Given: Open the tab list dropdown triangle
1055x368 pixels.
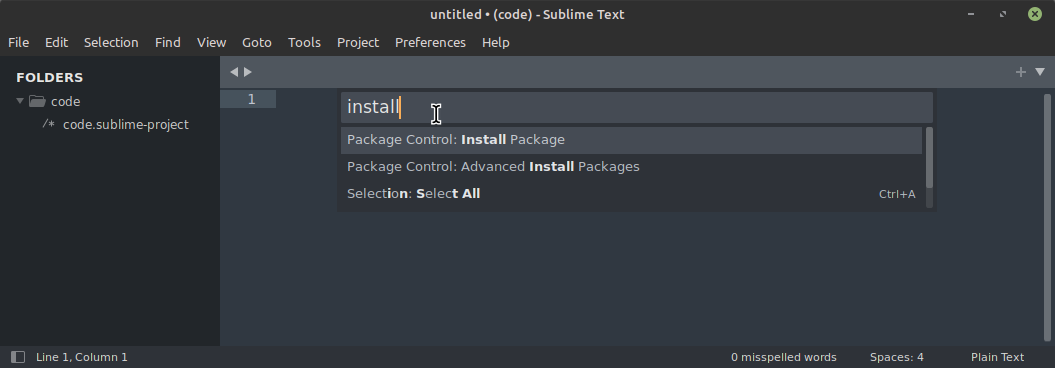Looking at the screenshot, I should point(1040,72).
